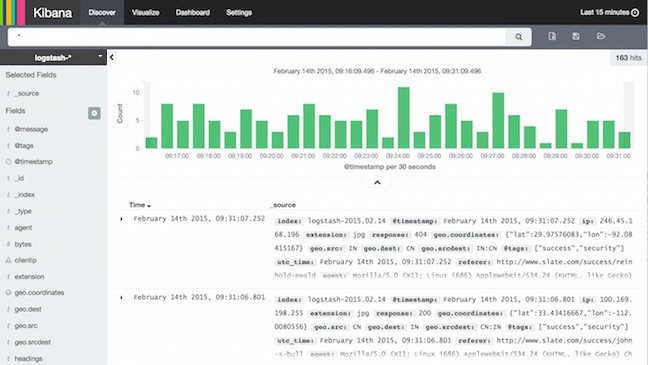Select the _type field
Image resolution: width=648 pixels, height=365 pixels.
point(23,211)
